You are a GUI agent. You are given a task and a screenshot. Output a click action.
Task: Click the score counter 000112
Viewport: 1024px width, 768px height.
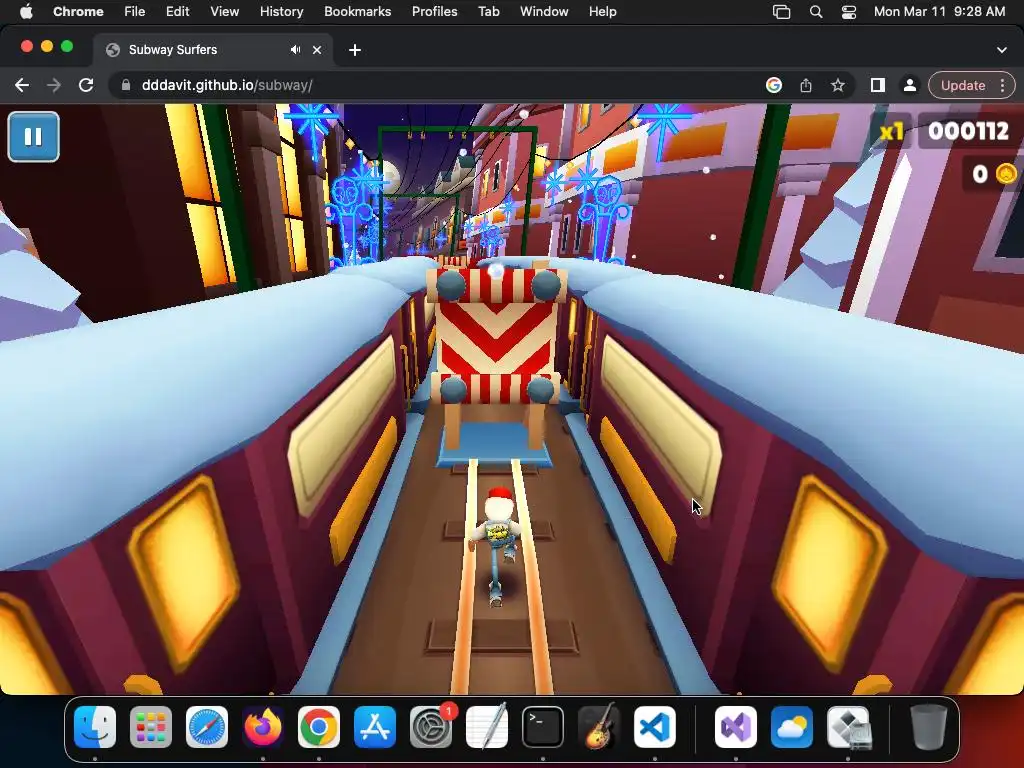[x=968, y=131]
